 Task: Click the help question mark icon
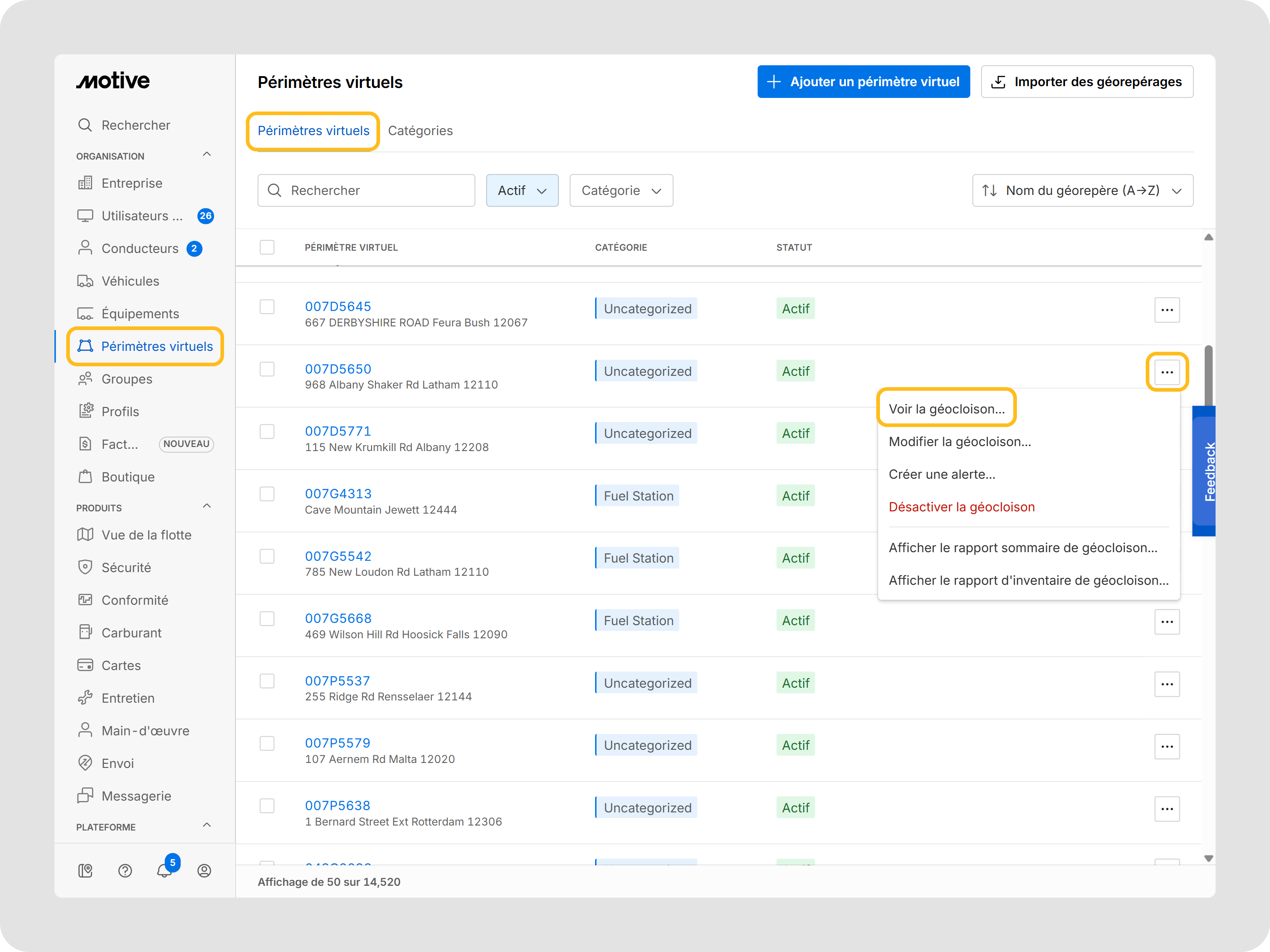tap(125, 870)
